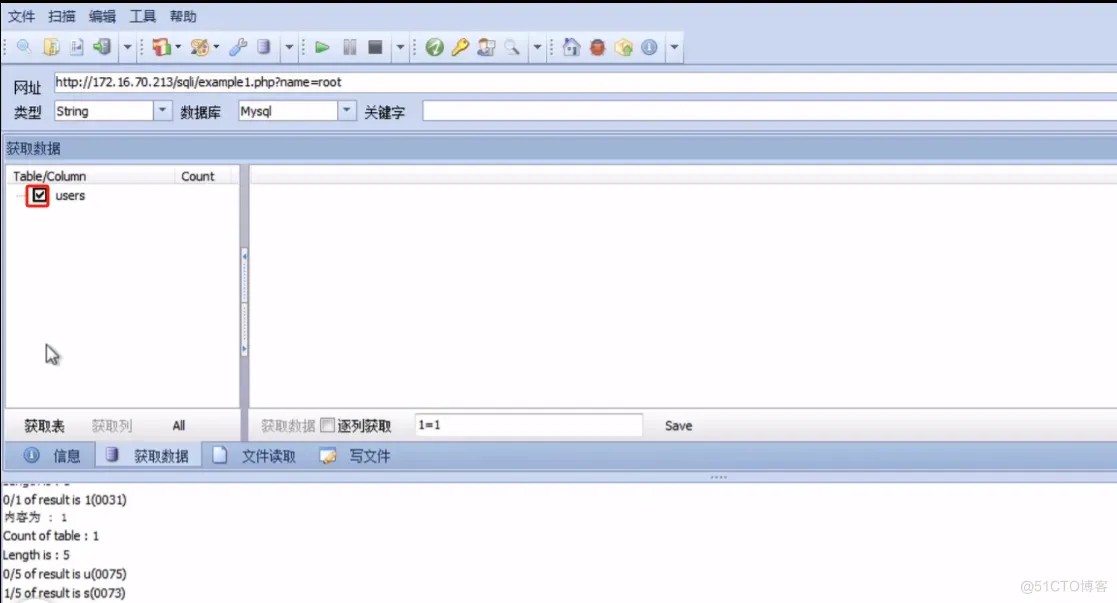Image resolution: width=1117 pixels, height=603 pixels.
Task: Click log line 'Count of table : 1'
Action: [51, 535]
